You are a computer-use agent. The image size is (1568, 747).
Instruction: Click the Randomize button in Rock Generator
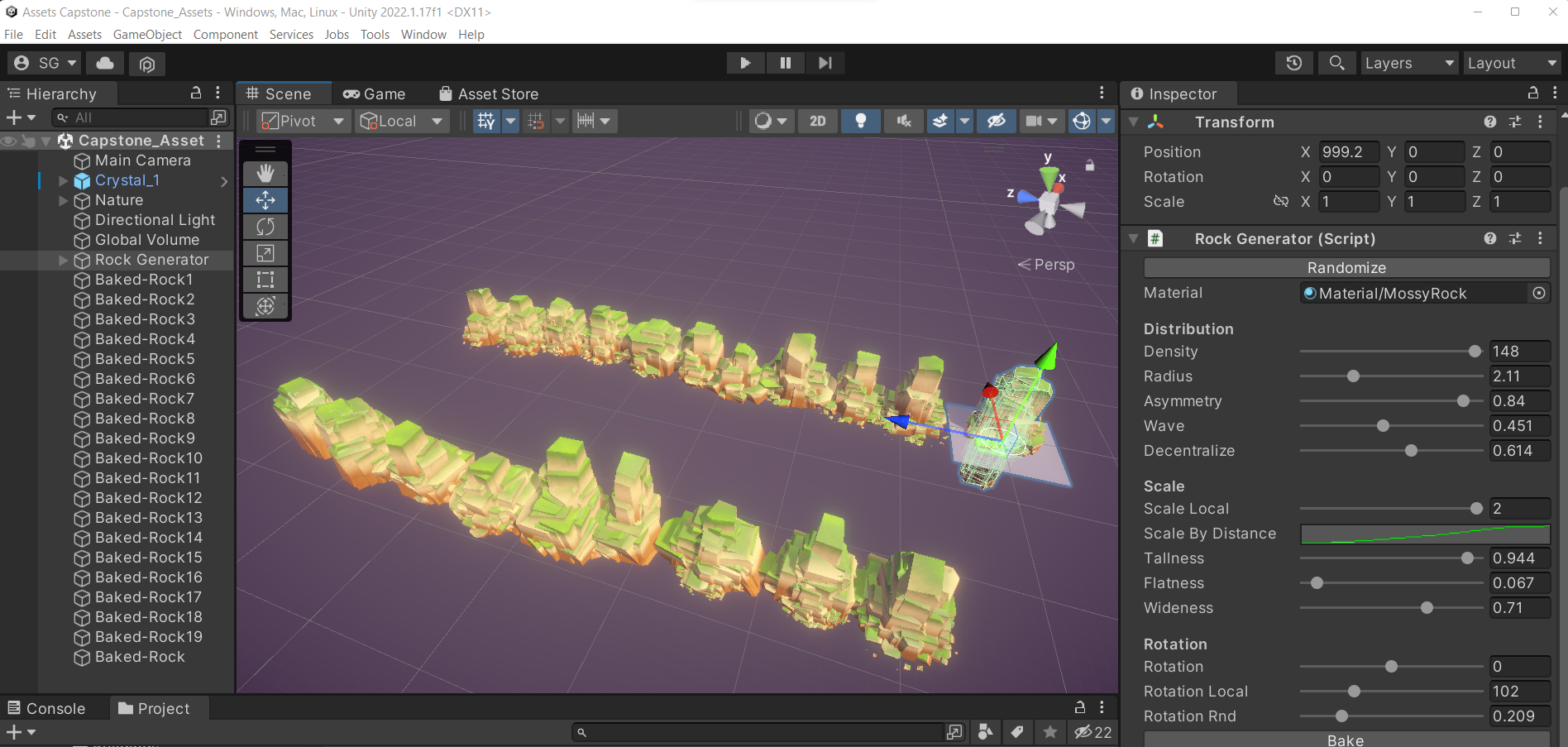(1346, 267)
